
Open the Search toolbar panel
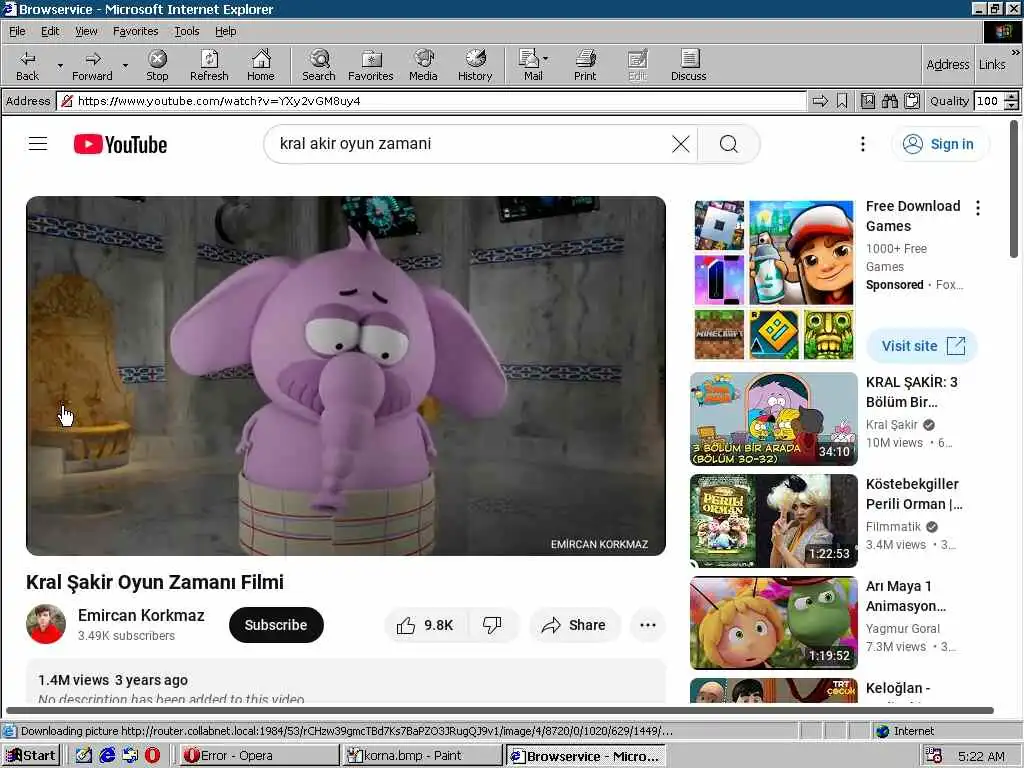(x=319, y=65)
